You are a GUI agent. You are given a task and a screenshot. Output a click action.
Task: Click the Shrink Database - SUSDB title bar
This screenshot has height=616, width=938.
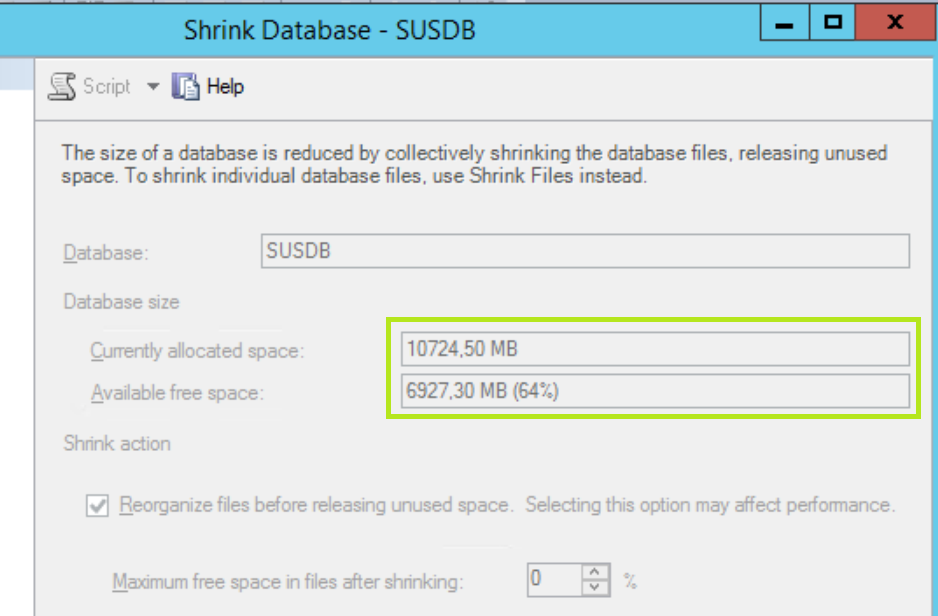pos(330,30)
